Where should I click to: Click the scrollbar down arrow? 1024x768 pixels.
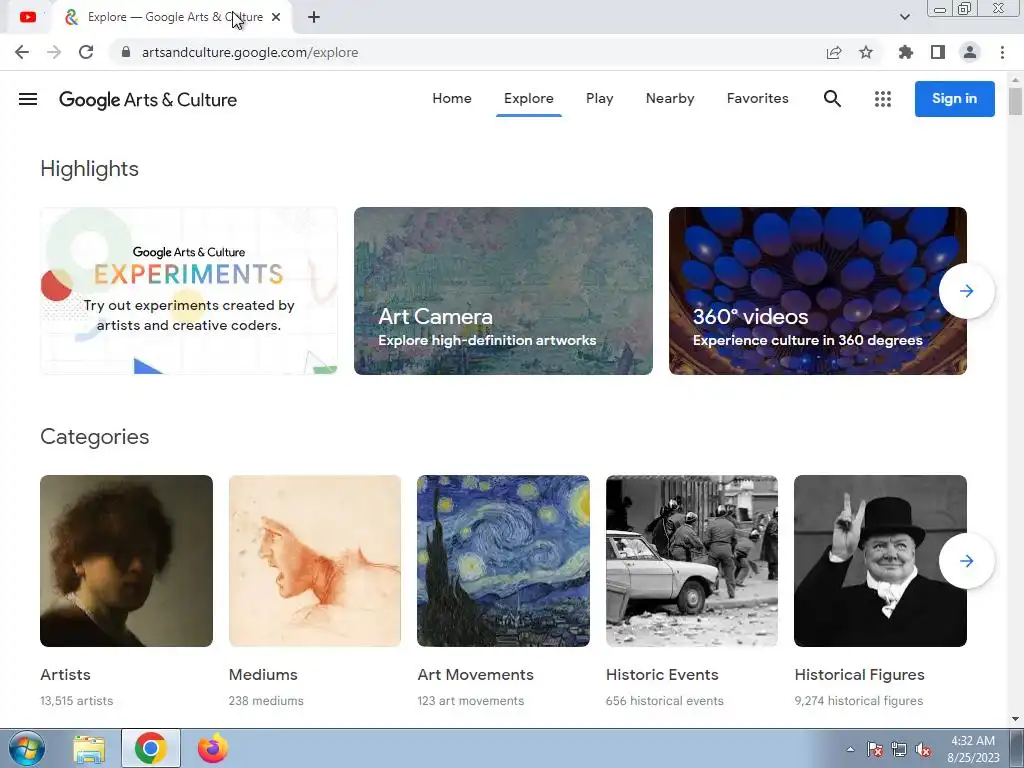1015,718
